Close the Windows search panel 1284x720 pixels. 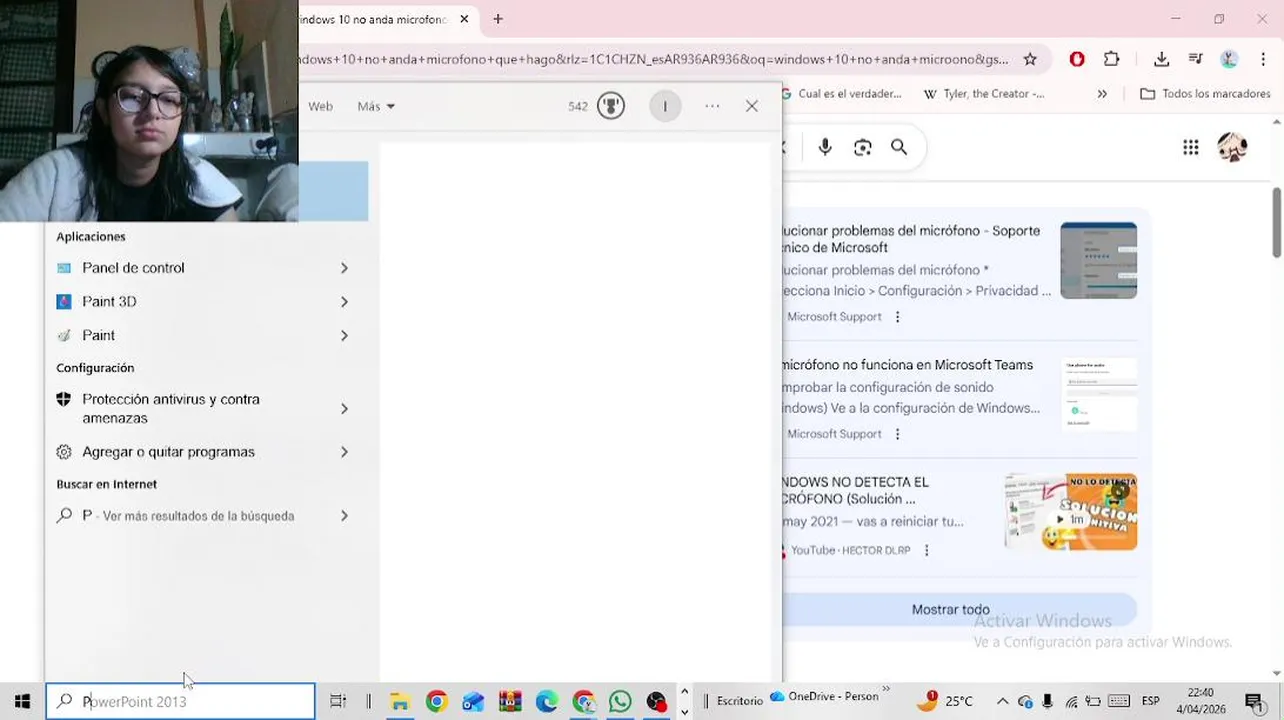coord(752,106)
